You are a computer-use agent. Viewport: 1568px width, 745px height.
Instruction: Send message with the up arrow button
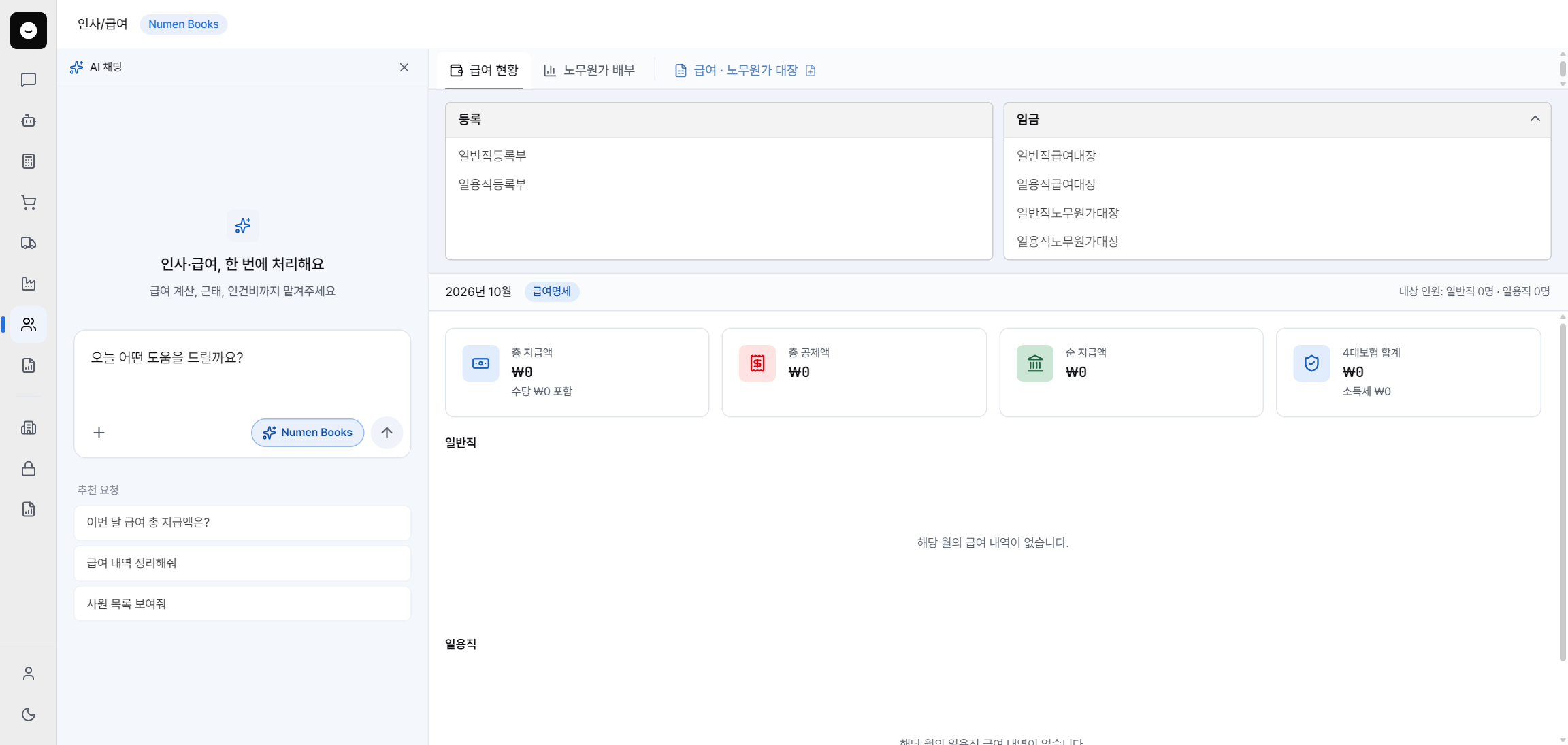(x=387, y=433)
